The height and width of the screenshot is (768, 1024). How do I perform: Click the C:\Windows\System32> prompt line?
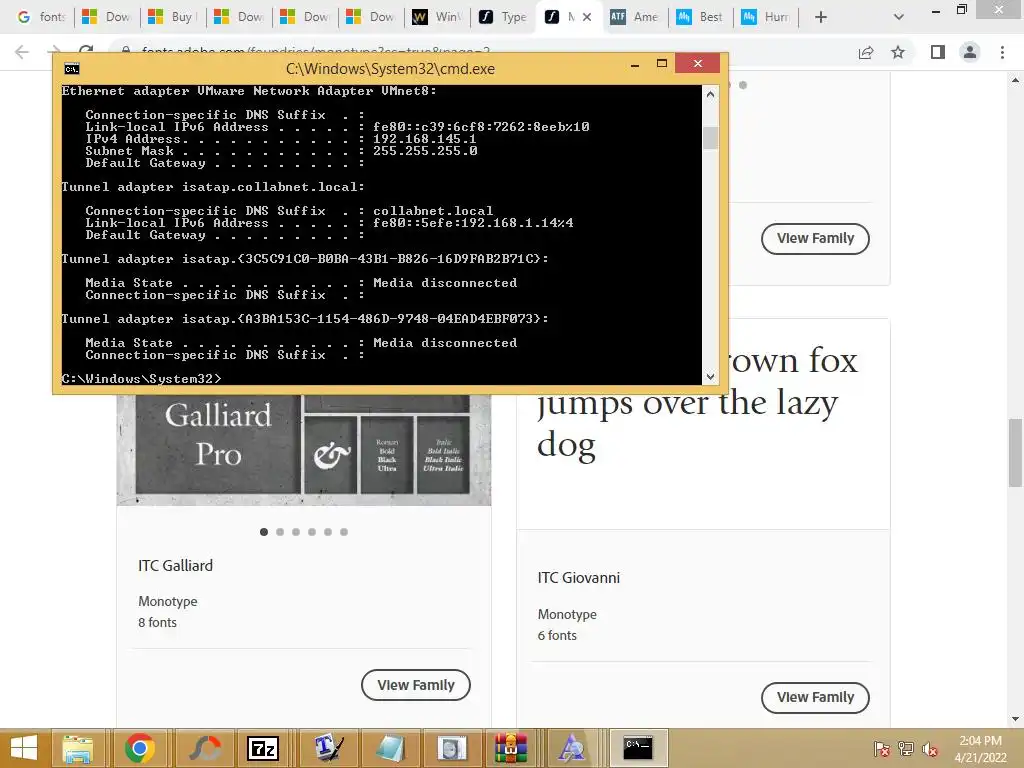(142, 379)
